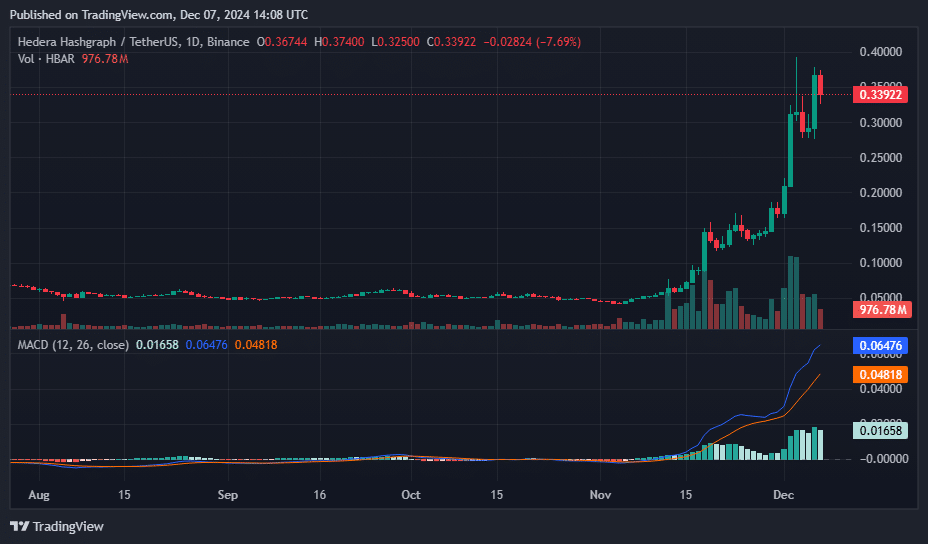Click the open value O0.36744
This screenshot has height=544, width=928.
pyautogui.click(x=282, y=42)
